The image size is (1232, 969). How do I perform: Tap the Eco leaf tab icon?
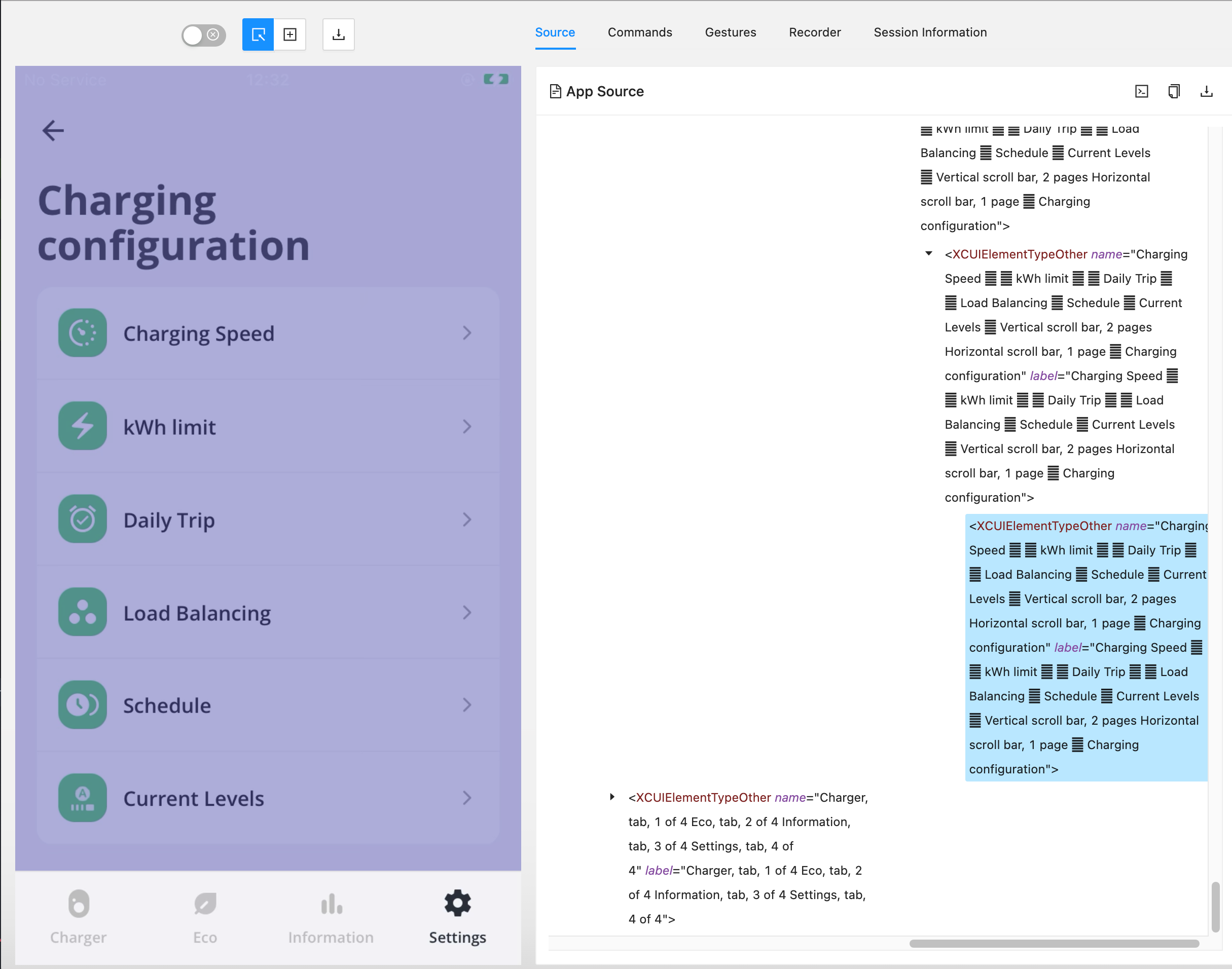[x=205, y=903]
